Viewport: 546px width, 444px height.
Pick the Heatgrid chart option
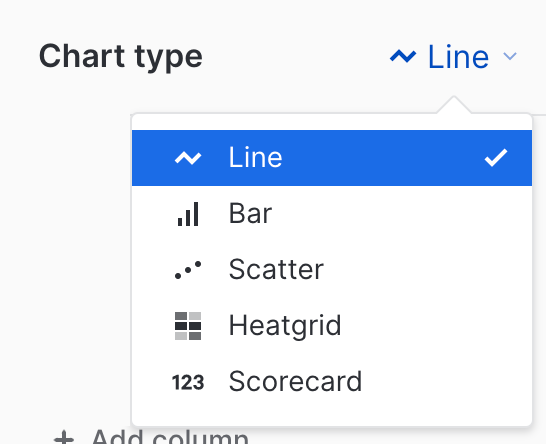332,325
